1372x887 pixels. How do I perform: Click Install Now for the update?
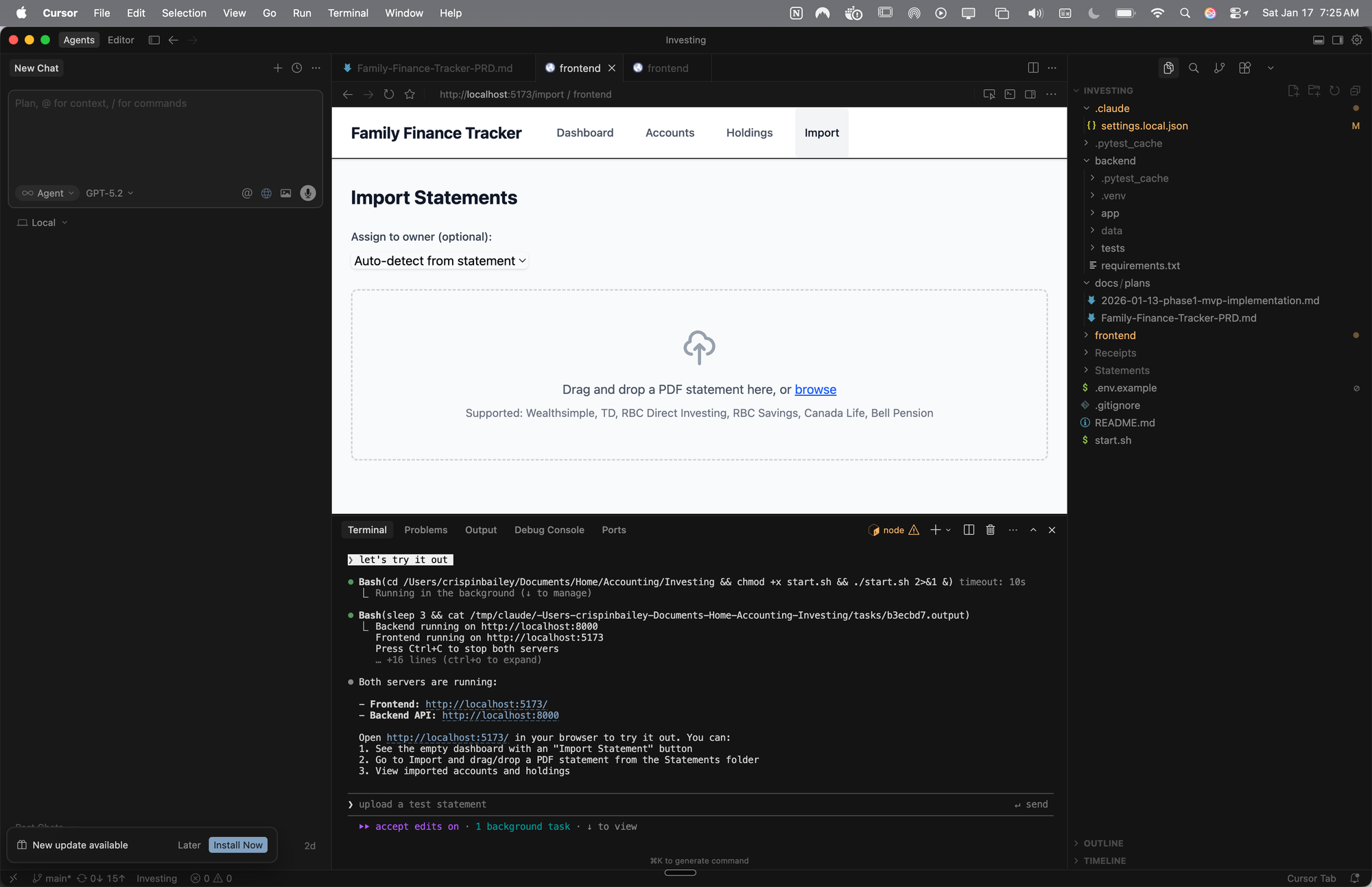(237, 844)
